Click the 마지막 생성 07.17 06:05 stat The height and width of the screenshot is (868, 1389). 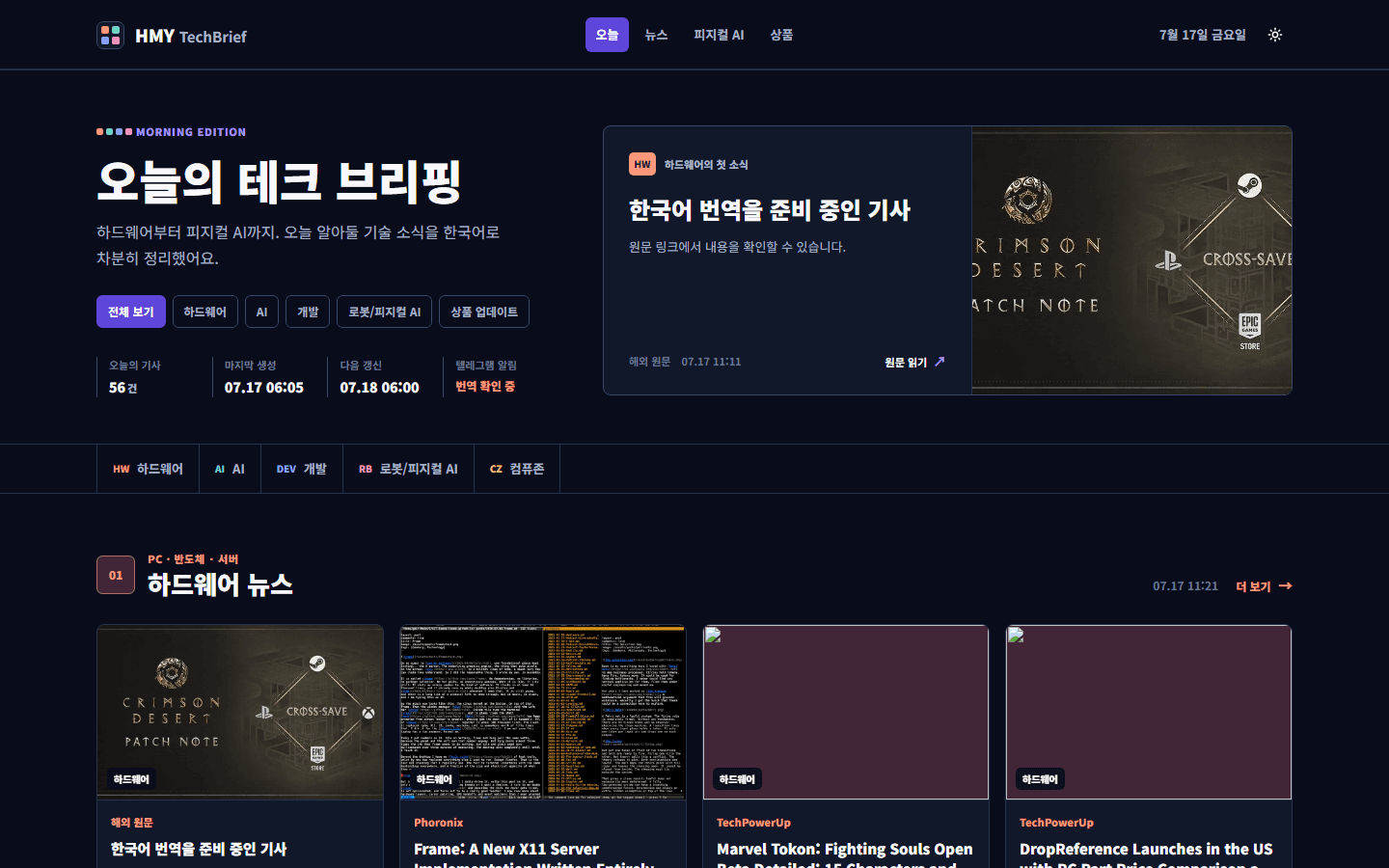pyautogui.click(x=264, y=377)
